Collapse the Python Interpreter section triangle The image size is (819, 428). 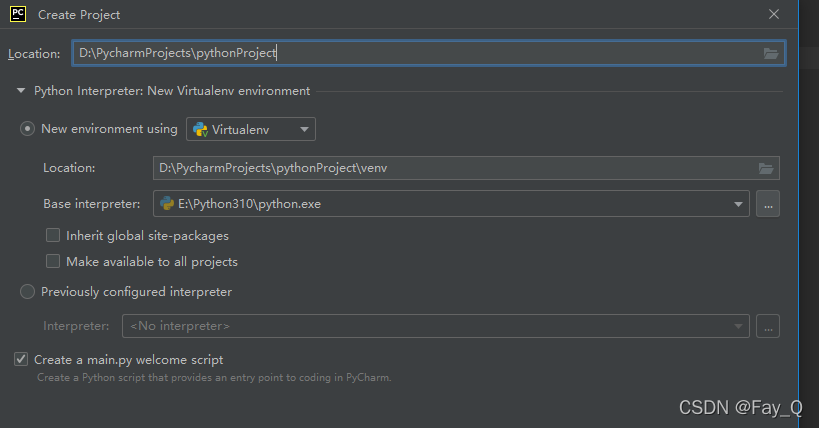coord(21,90)
